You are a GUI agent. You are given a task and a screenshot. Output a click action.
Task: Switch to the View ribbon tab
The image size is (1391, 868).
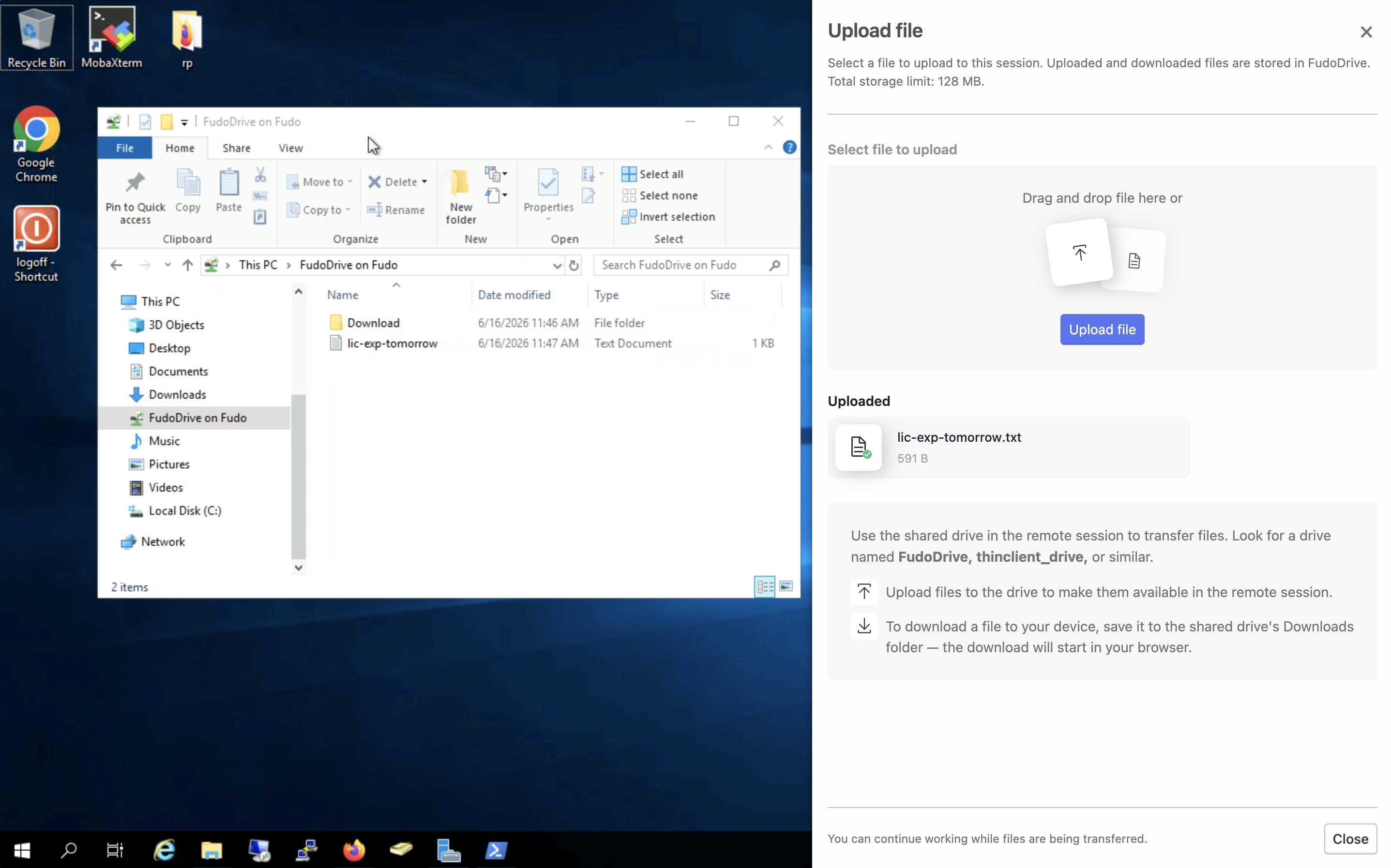tap(290, 148)
